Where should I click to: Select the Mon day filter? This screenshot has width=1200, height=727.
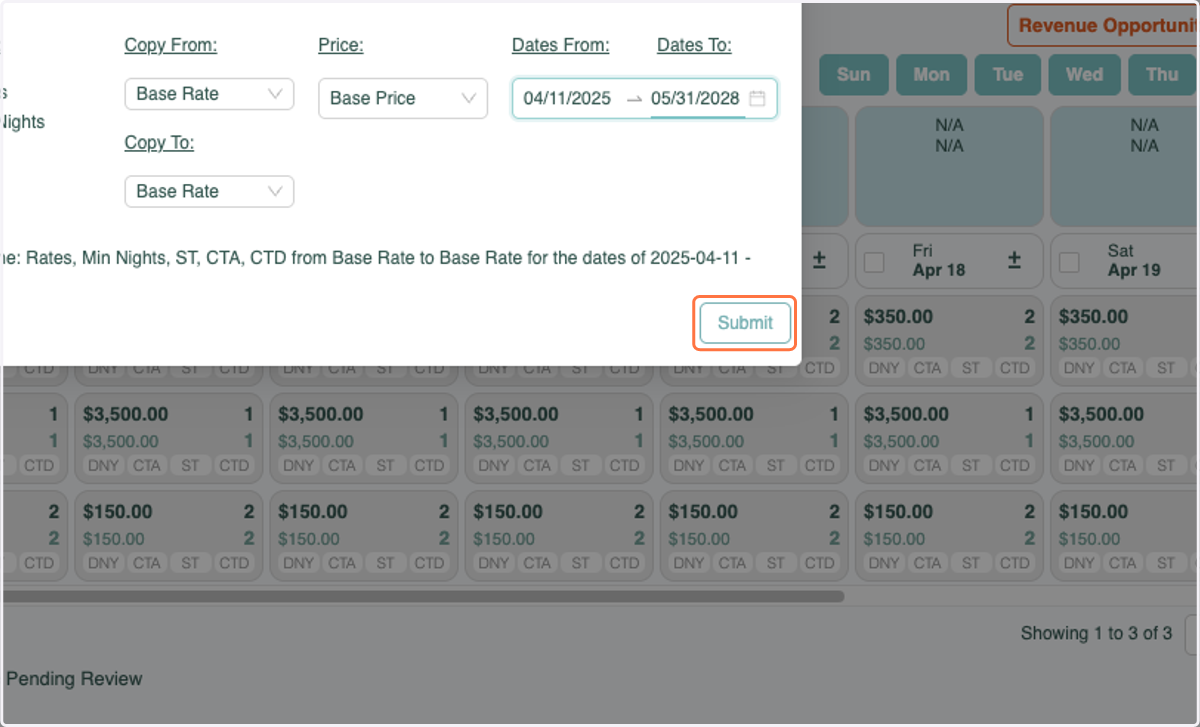point(931,75)
